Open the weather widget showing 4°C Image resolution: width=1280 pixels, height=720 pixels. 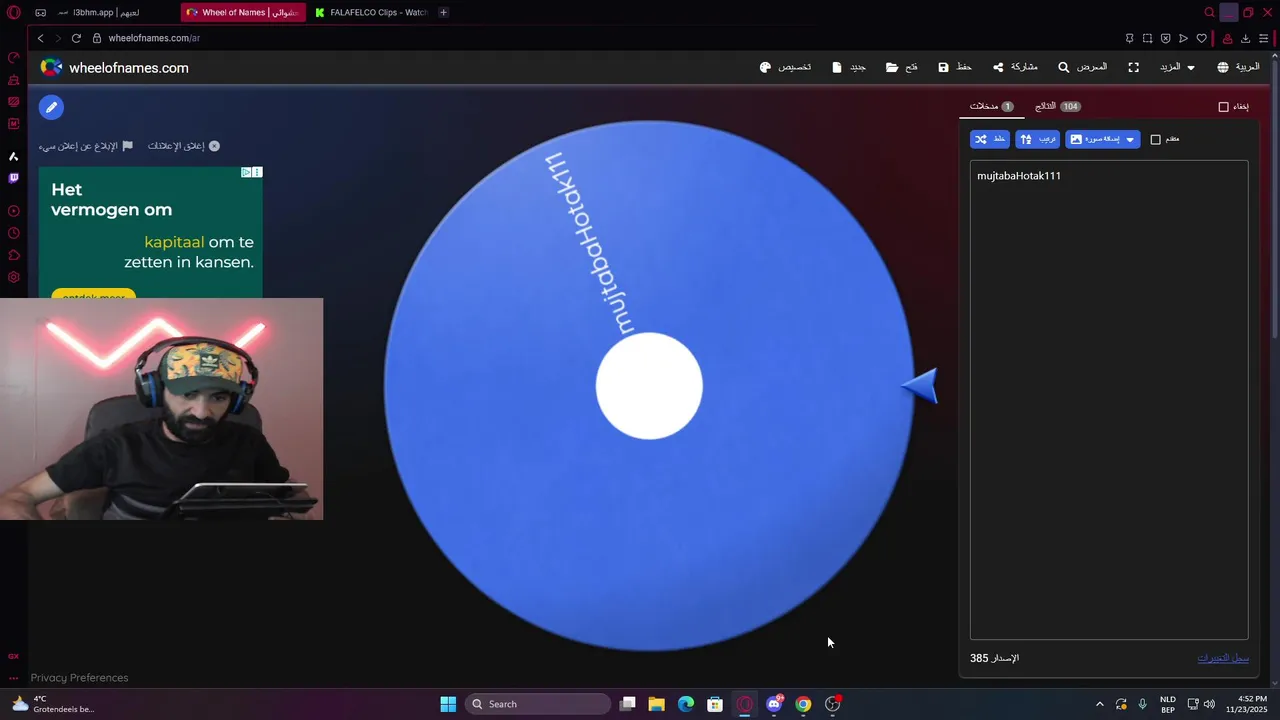tap(53, 704)
